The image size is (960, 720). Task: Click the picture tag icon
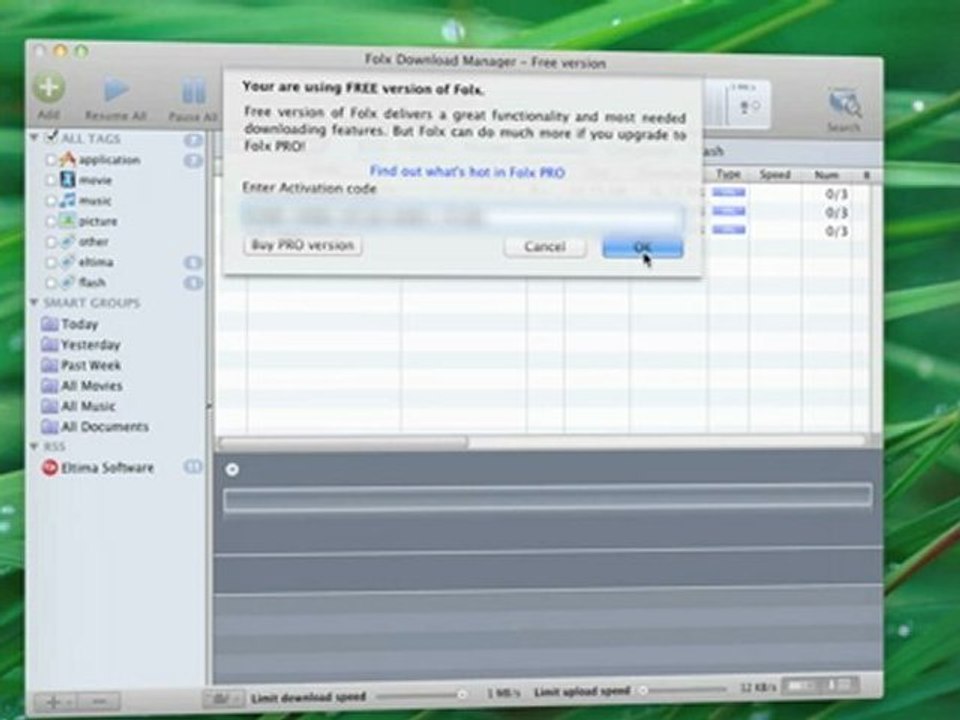[68, 220]
